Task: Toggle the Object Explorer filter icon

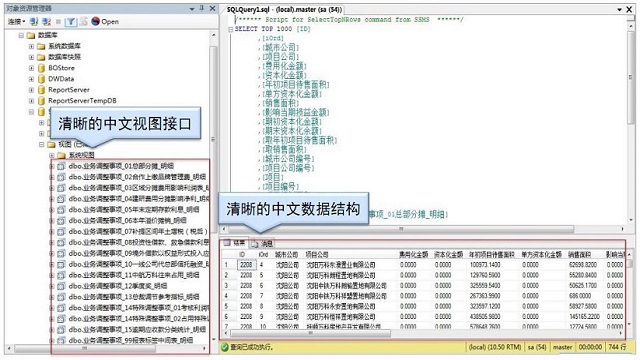Action: click(71, 21)
